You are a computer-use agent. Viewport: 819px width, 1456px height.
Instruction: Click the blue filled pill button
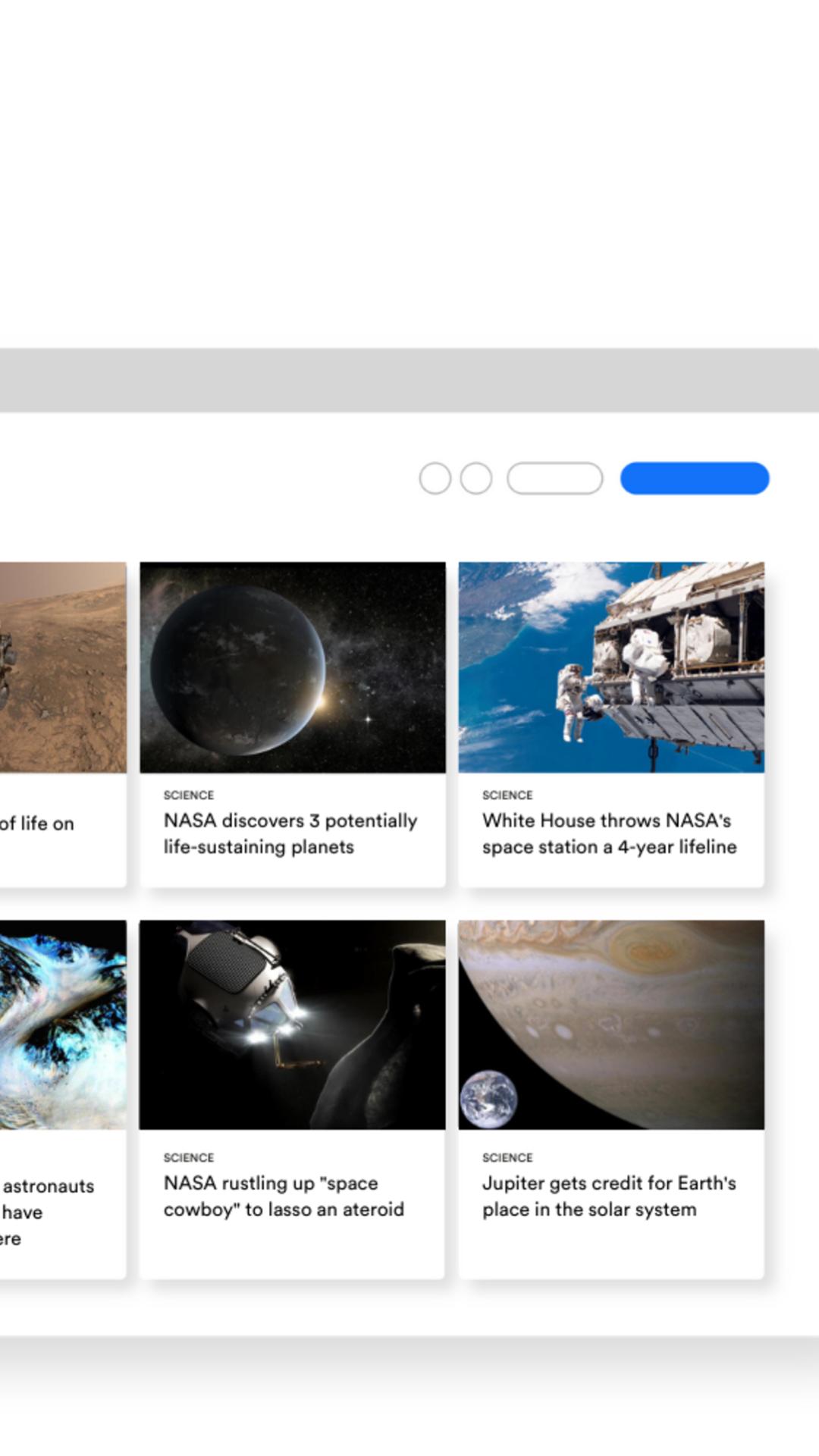coord(695,479)
